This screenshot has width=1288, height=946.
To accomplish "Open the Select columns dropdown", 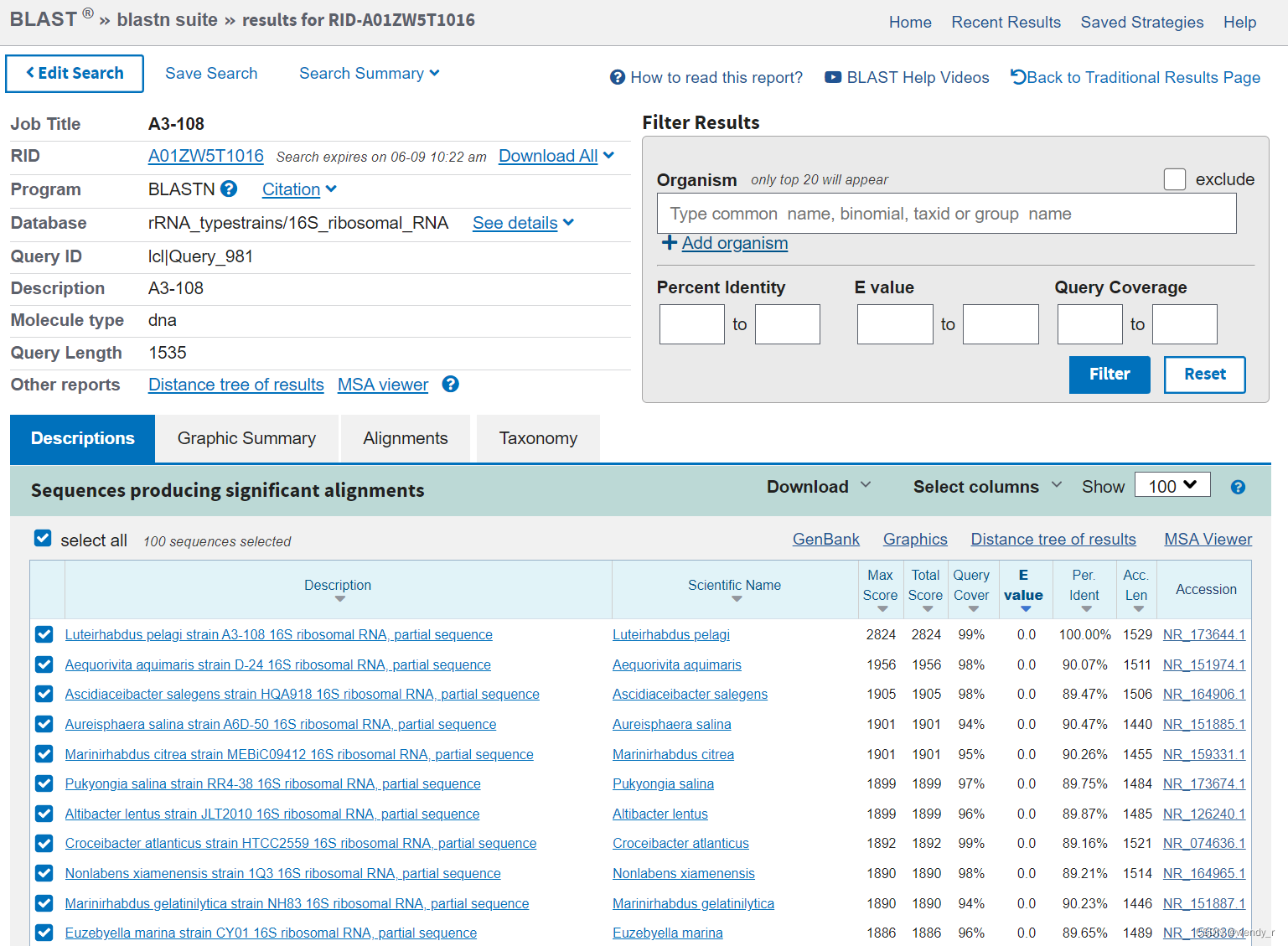I will coord(987,487).
